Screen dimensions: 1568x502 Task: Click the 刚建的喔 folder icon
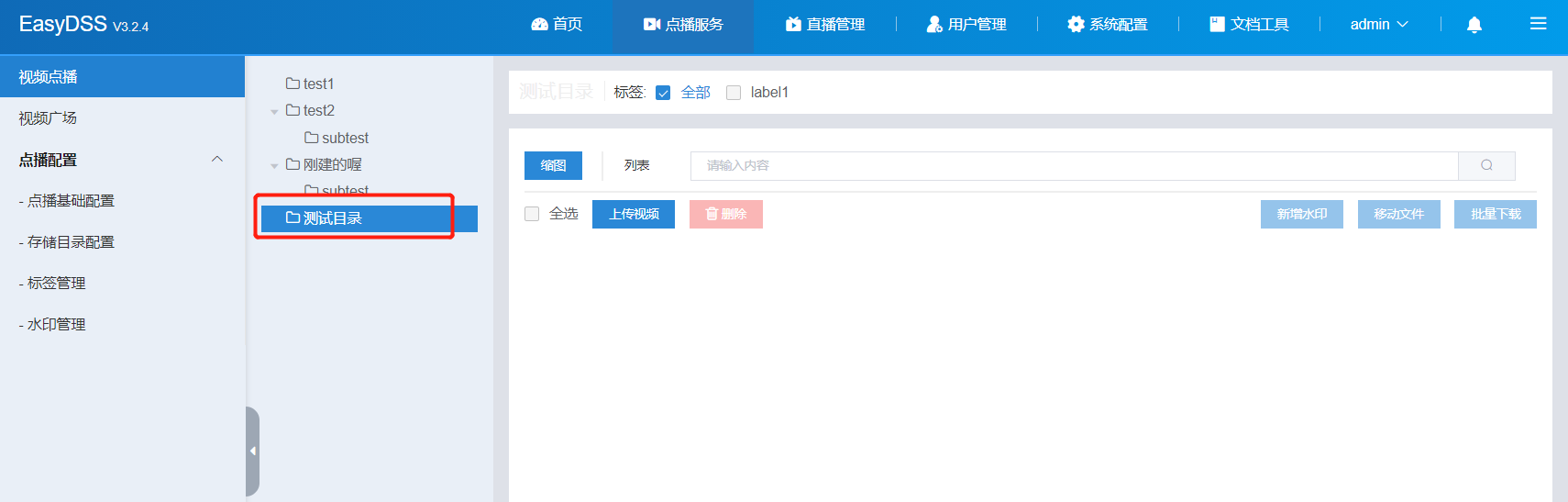(x=293, y=164)
